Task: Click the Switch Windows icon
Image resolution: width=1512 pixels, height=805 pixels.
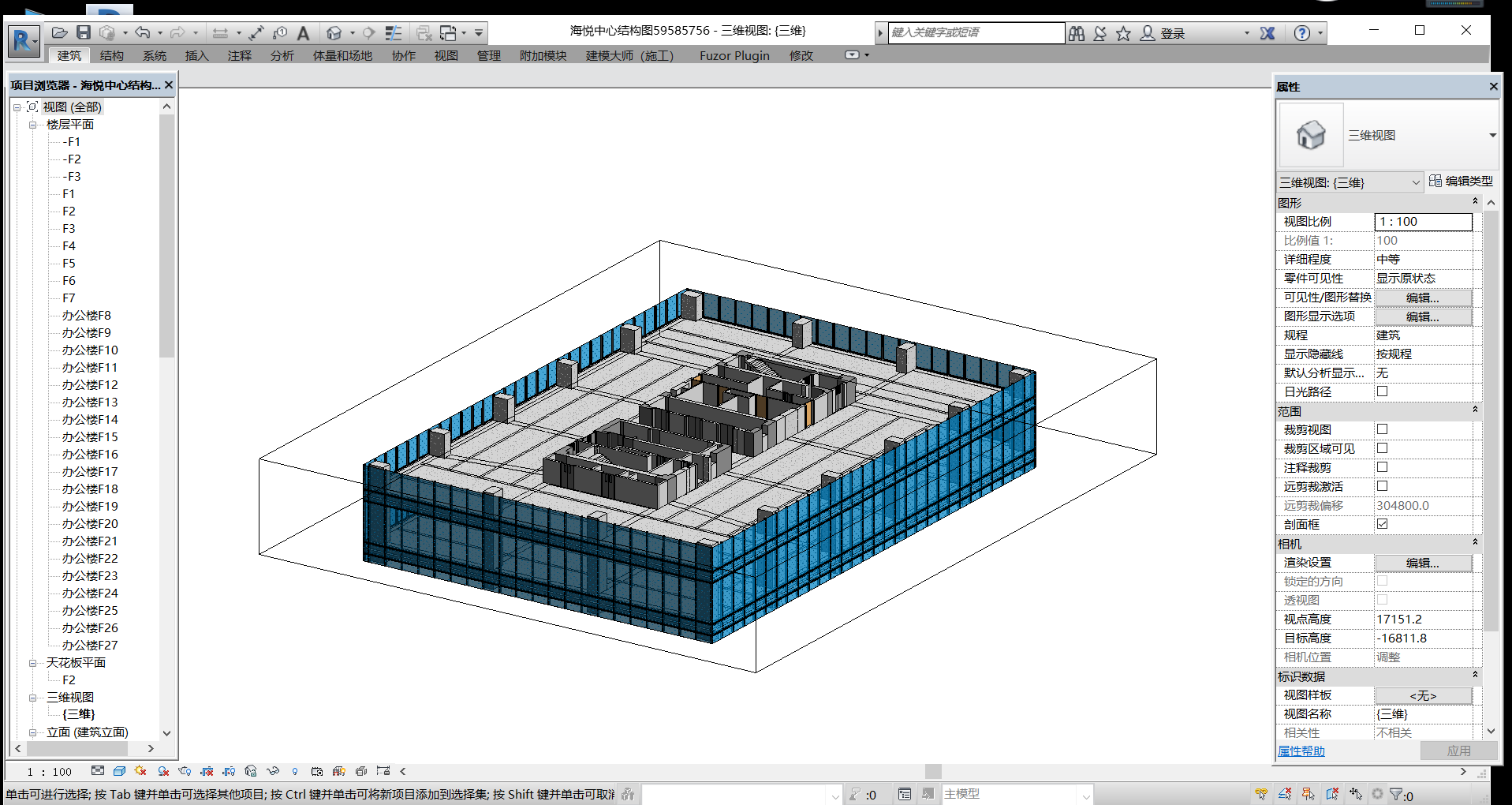Action: pyautogui.click(x=448, y=32)
